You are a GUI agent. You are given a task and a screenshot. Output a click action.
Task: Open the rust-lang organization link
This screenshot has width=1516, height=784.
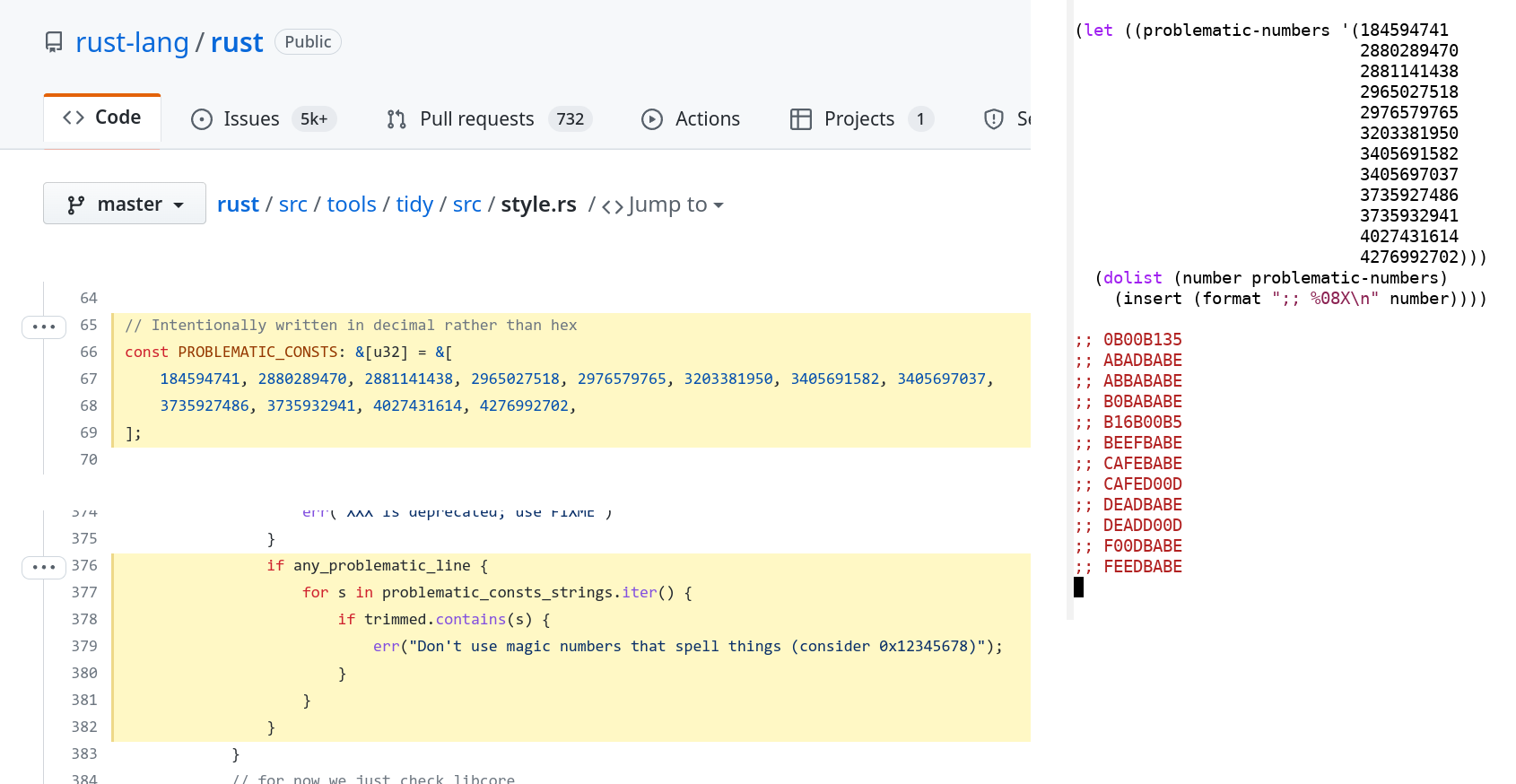pos(132,42)
